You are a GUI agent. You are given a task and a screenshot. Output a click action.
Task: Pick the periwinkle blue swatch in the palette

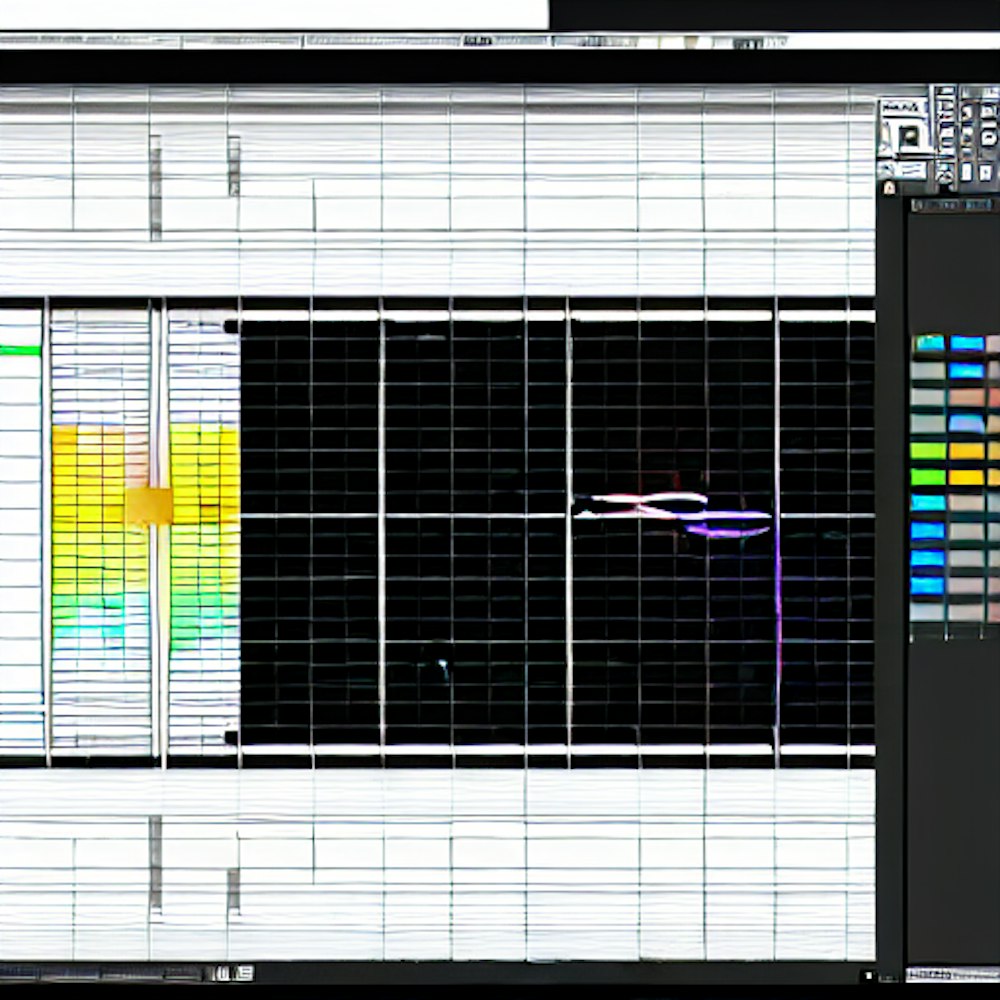966,423
